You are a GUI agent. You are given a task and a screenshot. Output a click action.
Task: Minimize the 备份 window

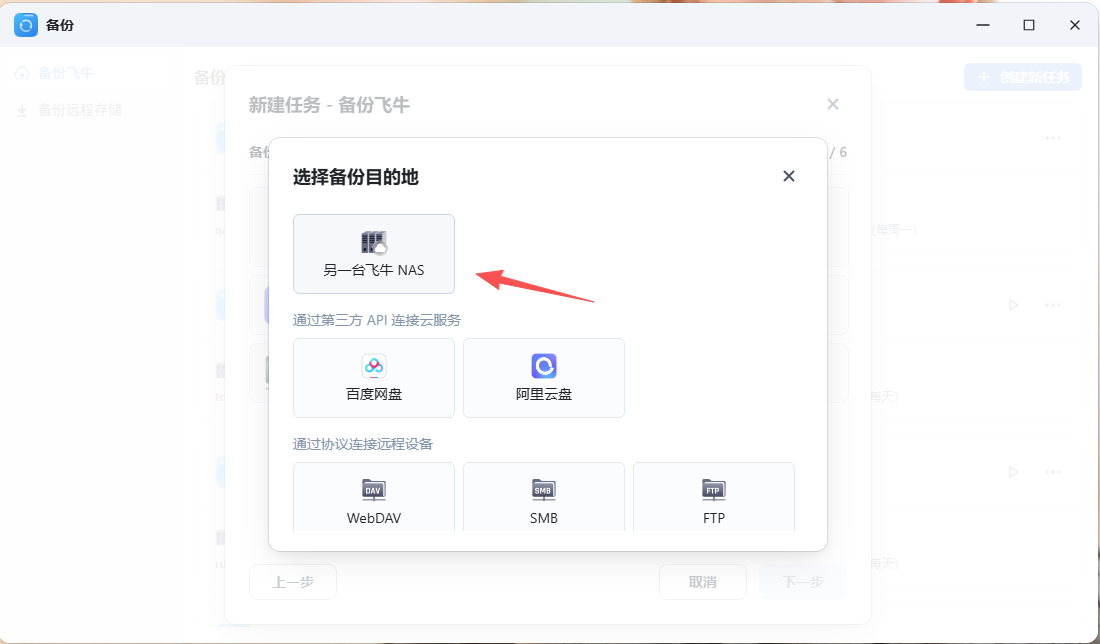click(983, 25)
